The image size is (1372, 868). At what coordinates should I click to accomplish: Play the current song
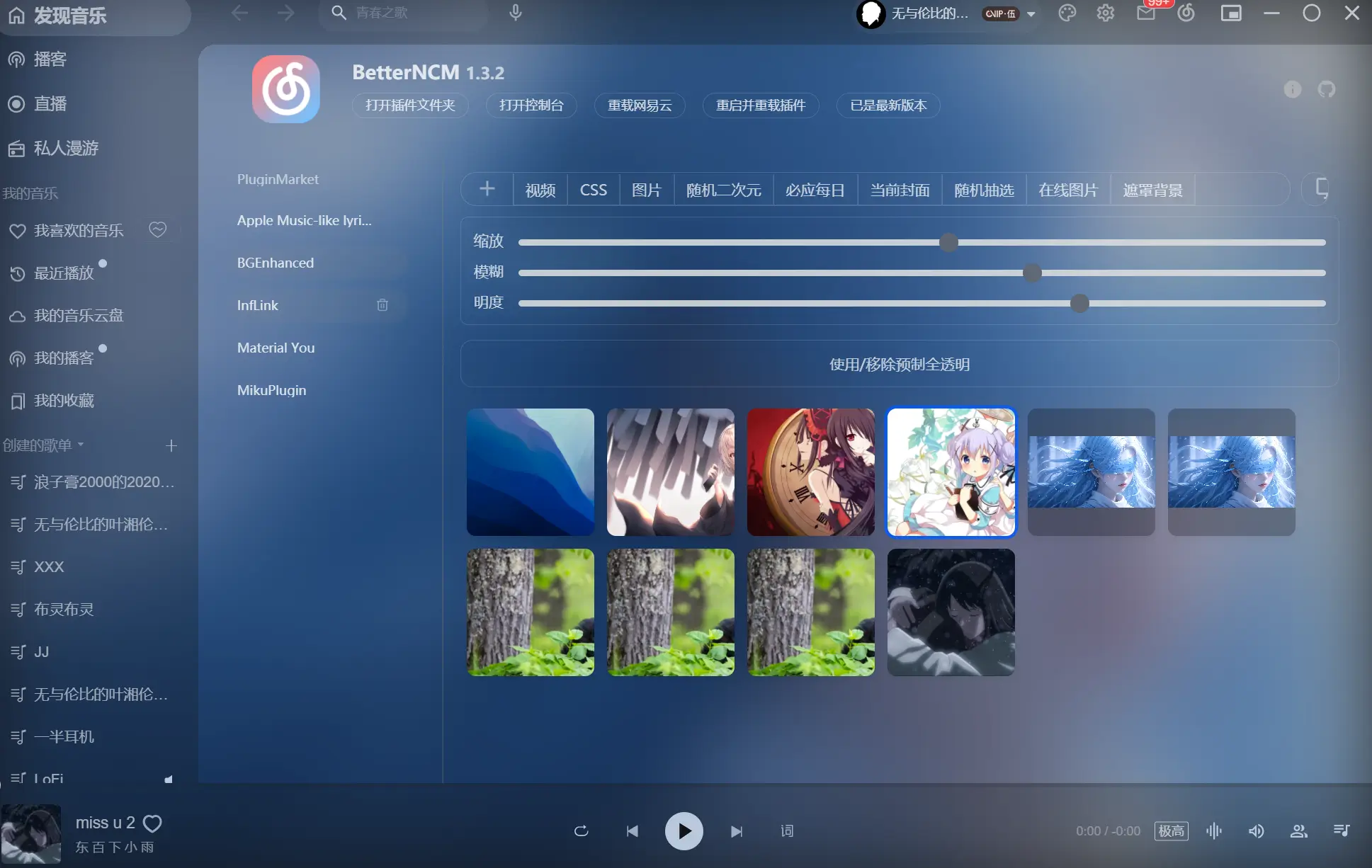click(684, 830)
